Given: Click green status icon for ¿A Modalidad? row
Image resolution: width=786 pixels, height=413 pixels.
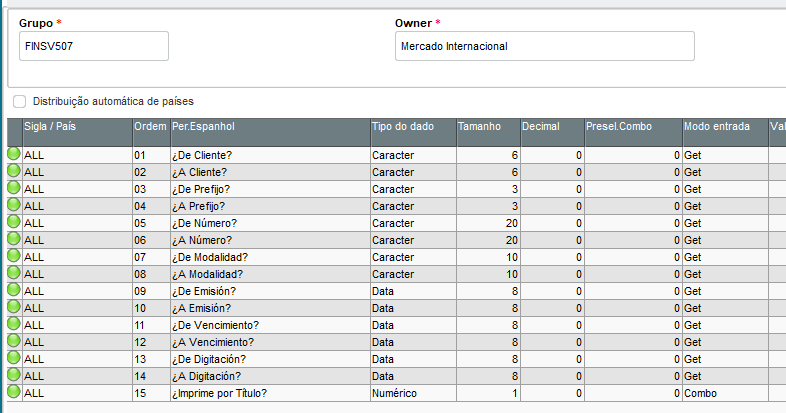Looking at the screenshot, I should [14, 274].
